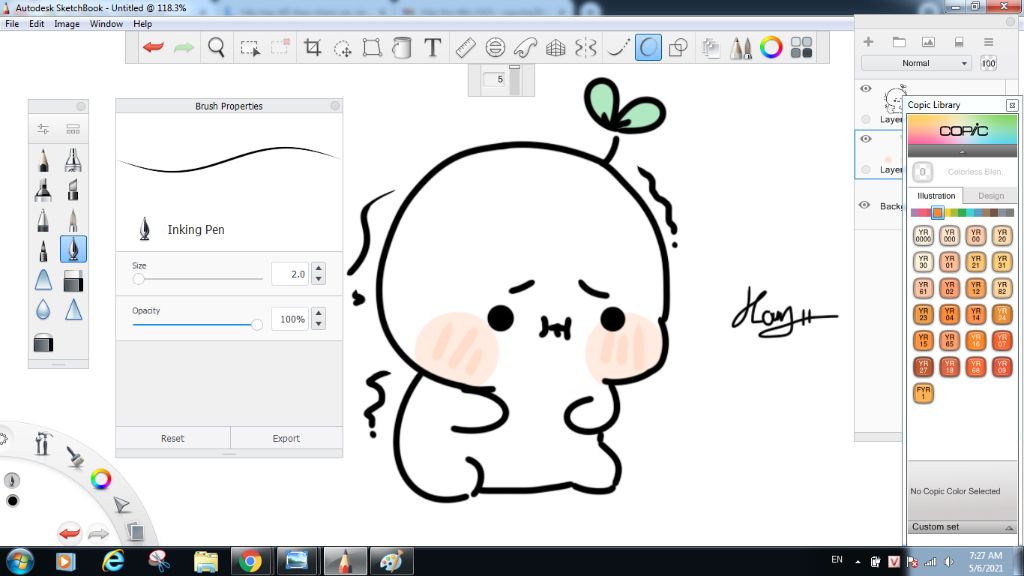
Task: Close the Copic Library panel
Action: tap(1012, 105)
